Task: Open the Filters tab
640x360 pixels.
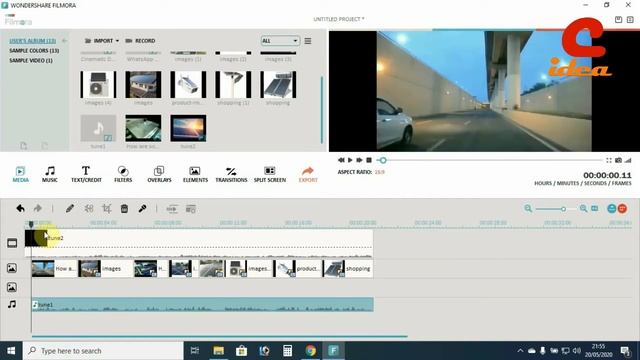Action: pos(123,174)
